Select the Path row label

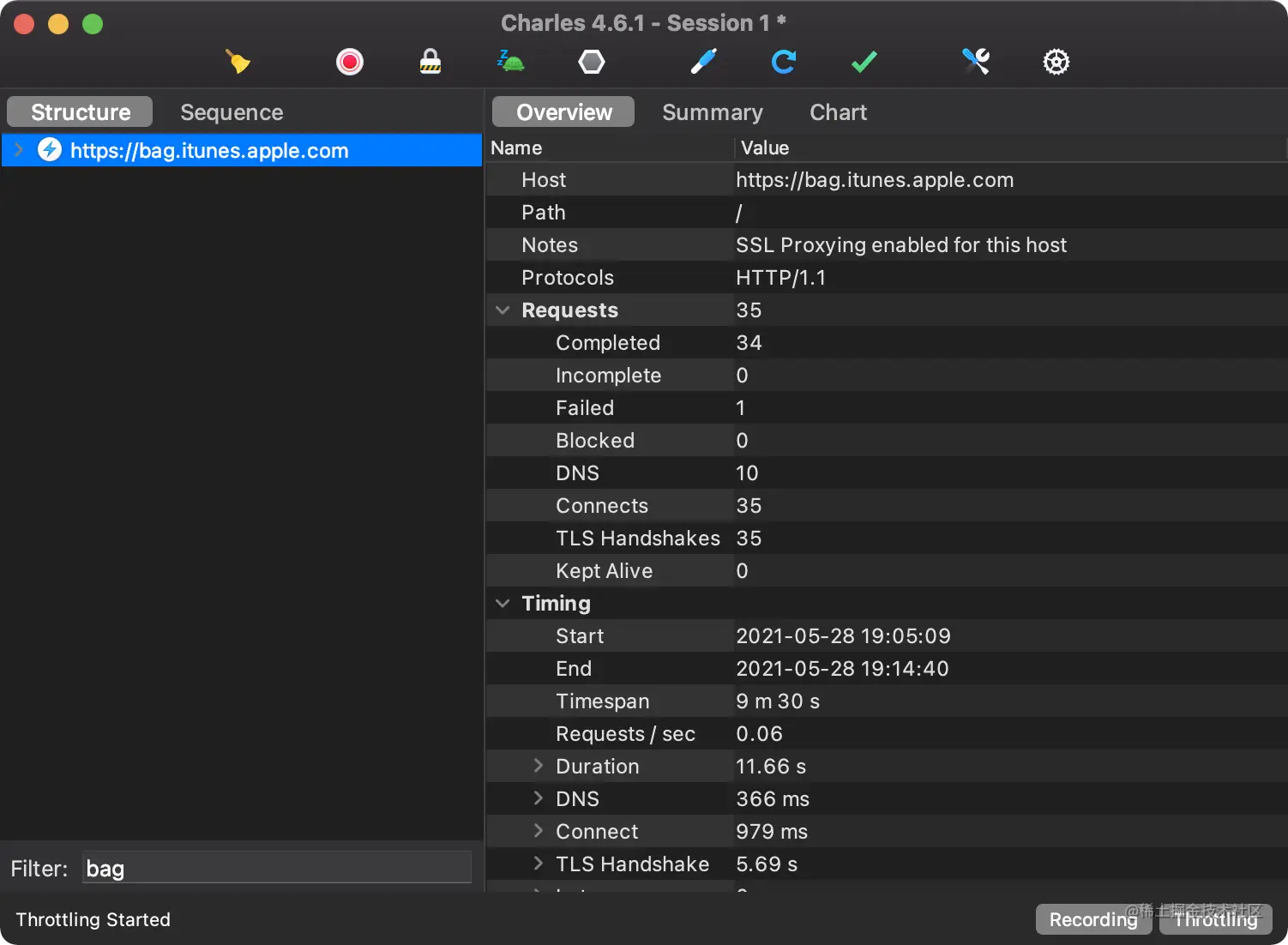point(544,213)
